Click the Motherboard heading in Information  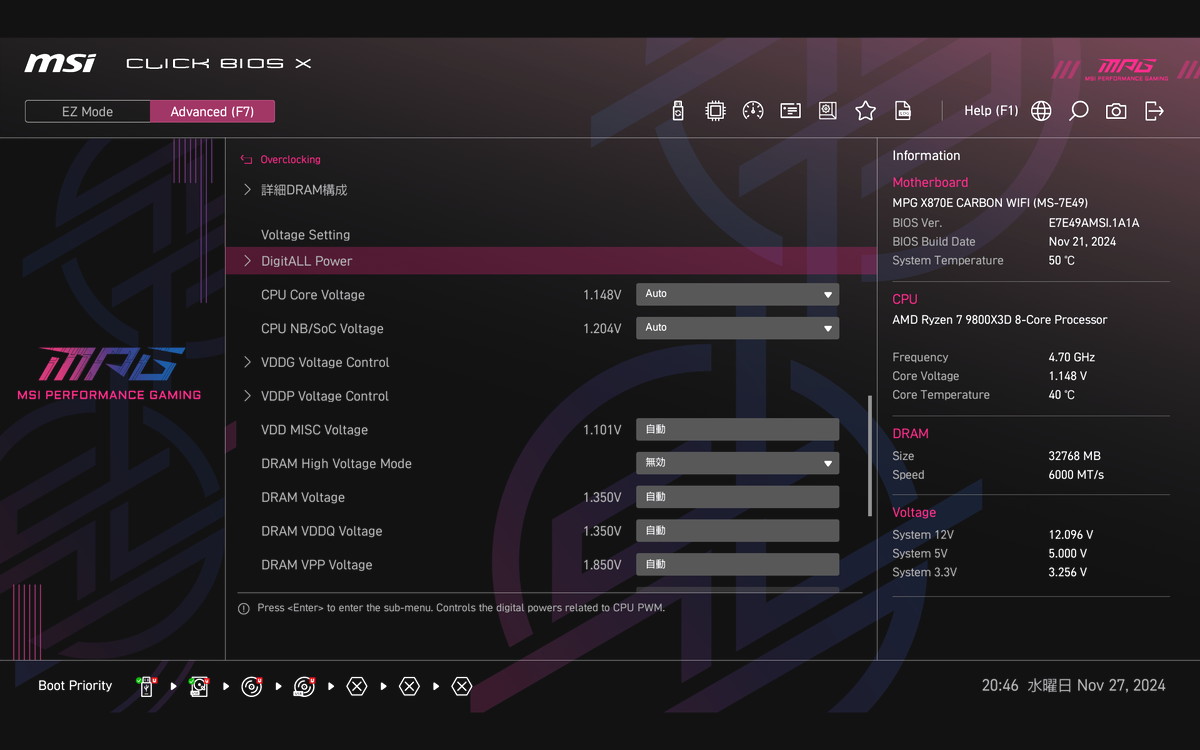(930, 183)
